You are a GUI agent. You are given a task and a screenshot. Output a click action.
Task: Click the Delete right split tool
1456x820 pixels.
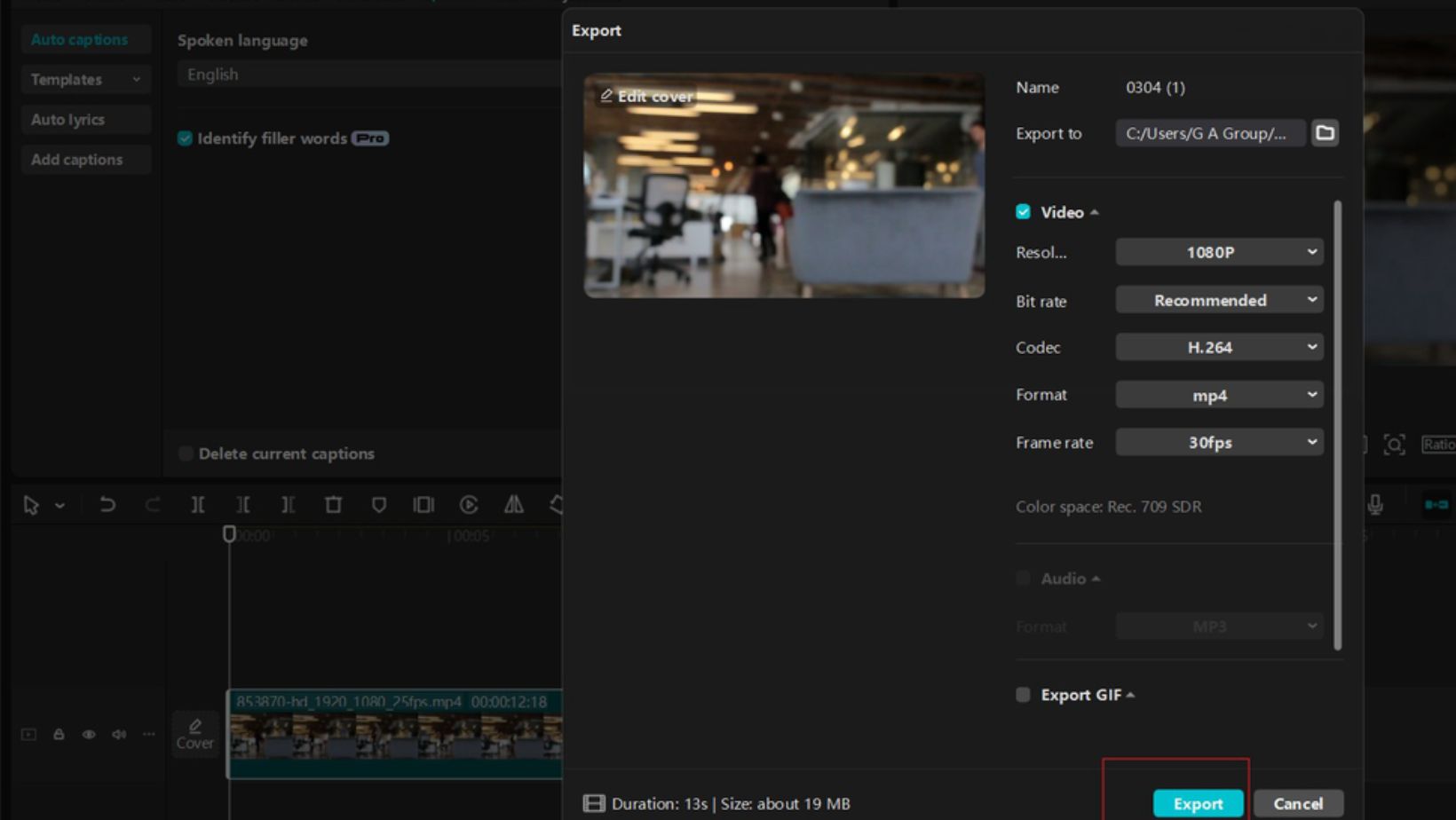point(289,505)
